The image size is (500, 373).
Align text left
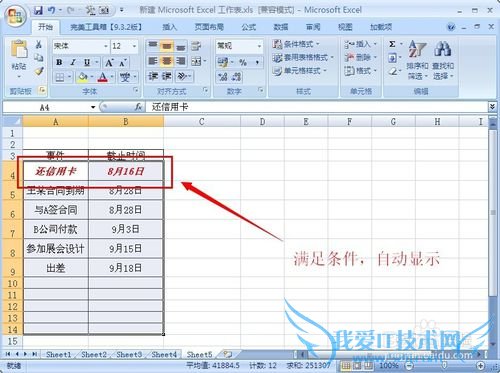pyautogui.click(x=153, y=61)
